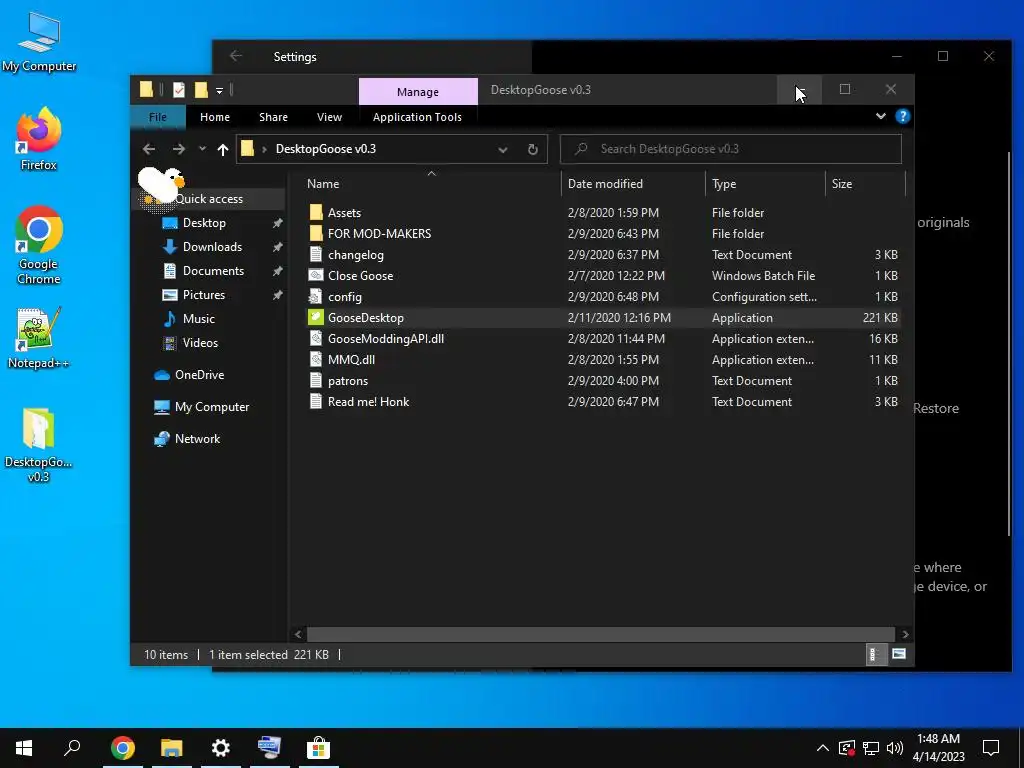Select the Assets folder icon

tap(316, 213)
